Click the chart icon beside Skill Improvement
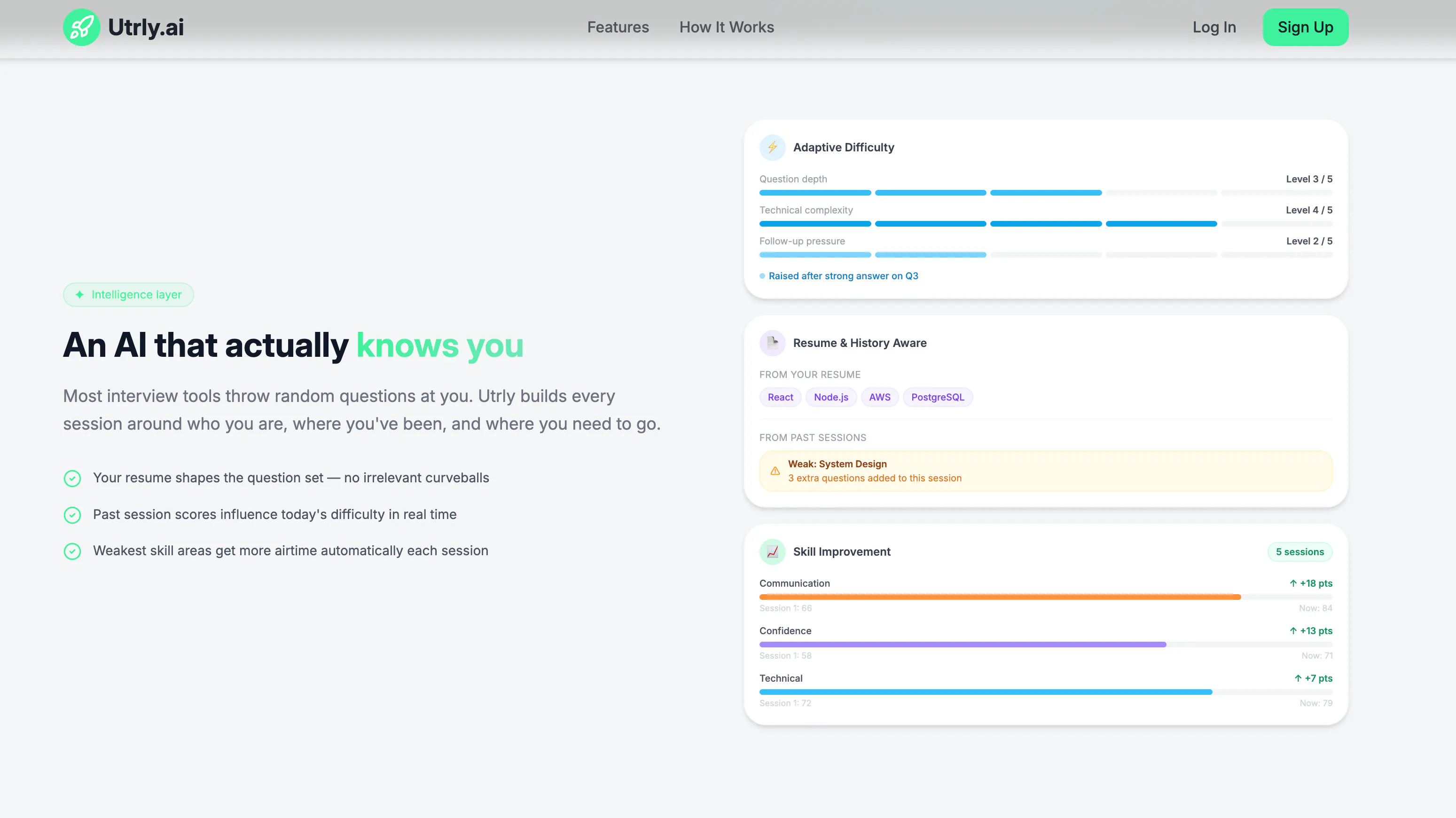Screen dimensions: 1456x818 tap(772, 552)
